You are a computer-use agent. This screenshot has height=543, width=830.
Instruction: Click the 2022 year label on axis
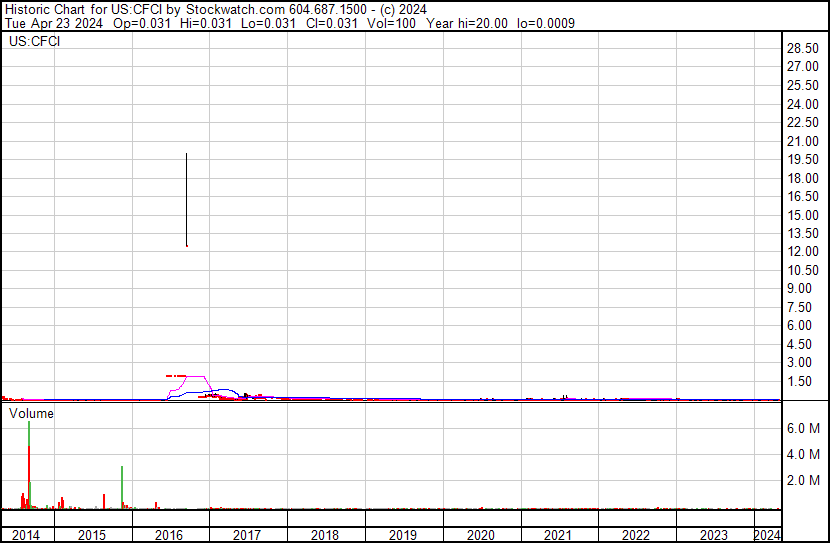(x=636, y=535)
